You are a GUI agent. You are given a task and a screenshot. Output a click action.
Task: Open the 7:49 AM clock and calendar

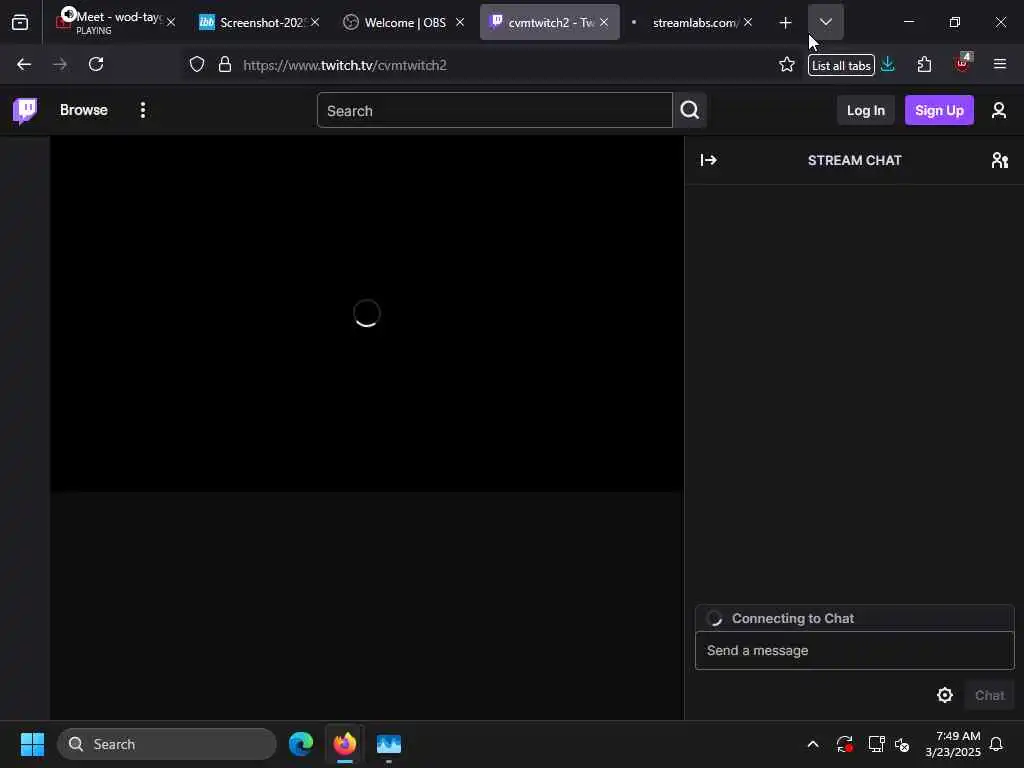(953, 744)
